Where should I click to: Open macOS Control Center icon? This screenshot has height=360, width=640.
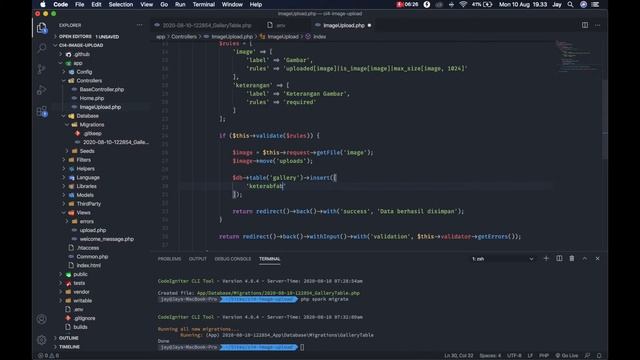(x=596, y=4)
